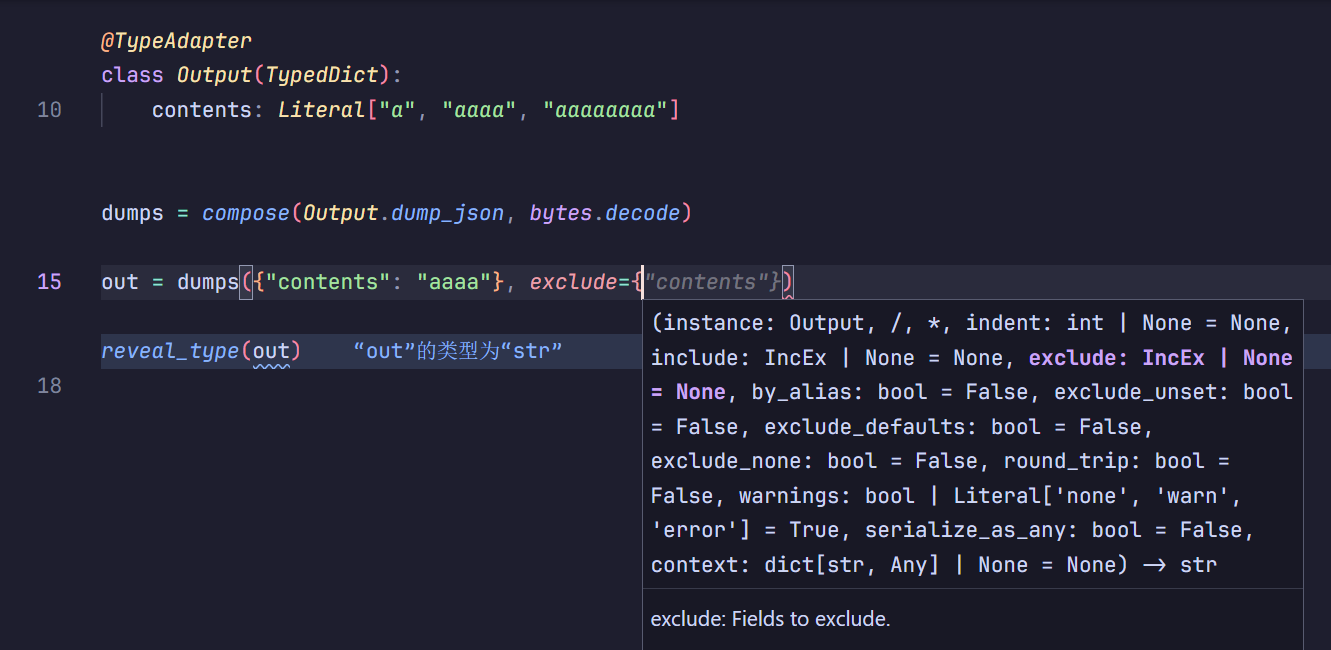The image size is (1331, 650).
Task: Click reveal_type function call
Action: click(170, 351)
